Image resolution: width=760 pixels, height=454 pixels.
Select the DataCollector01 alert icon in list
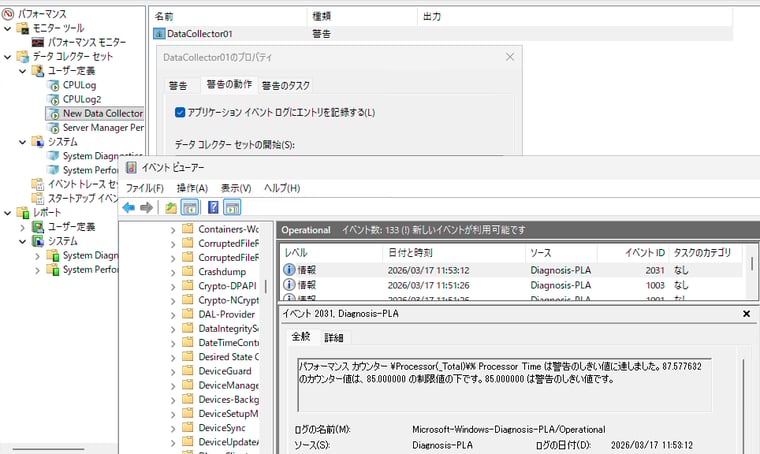(x=159, y=33)
